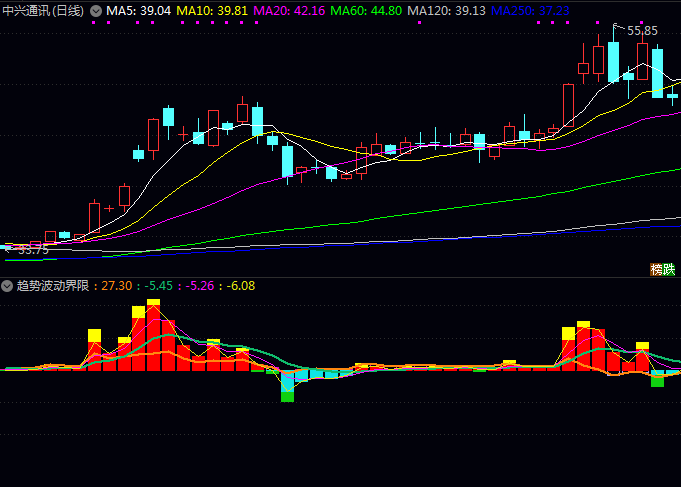Click the -5.45 green indicator value
The width and height of the screenshot is (681, 487).
(x=158, y=286)
